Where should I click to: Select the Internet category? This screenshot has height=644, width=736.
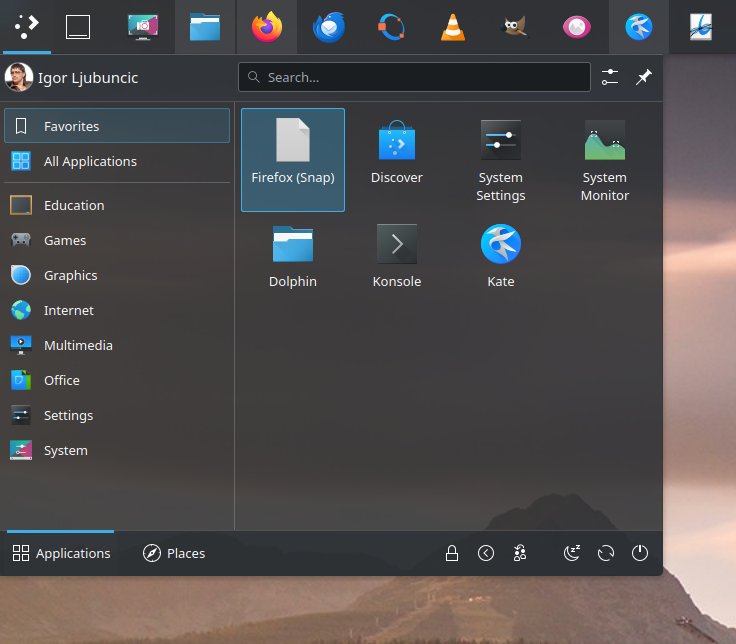pos(68,310)
